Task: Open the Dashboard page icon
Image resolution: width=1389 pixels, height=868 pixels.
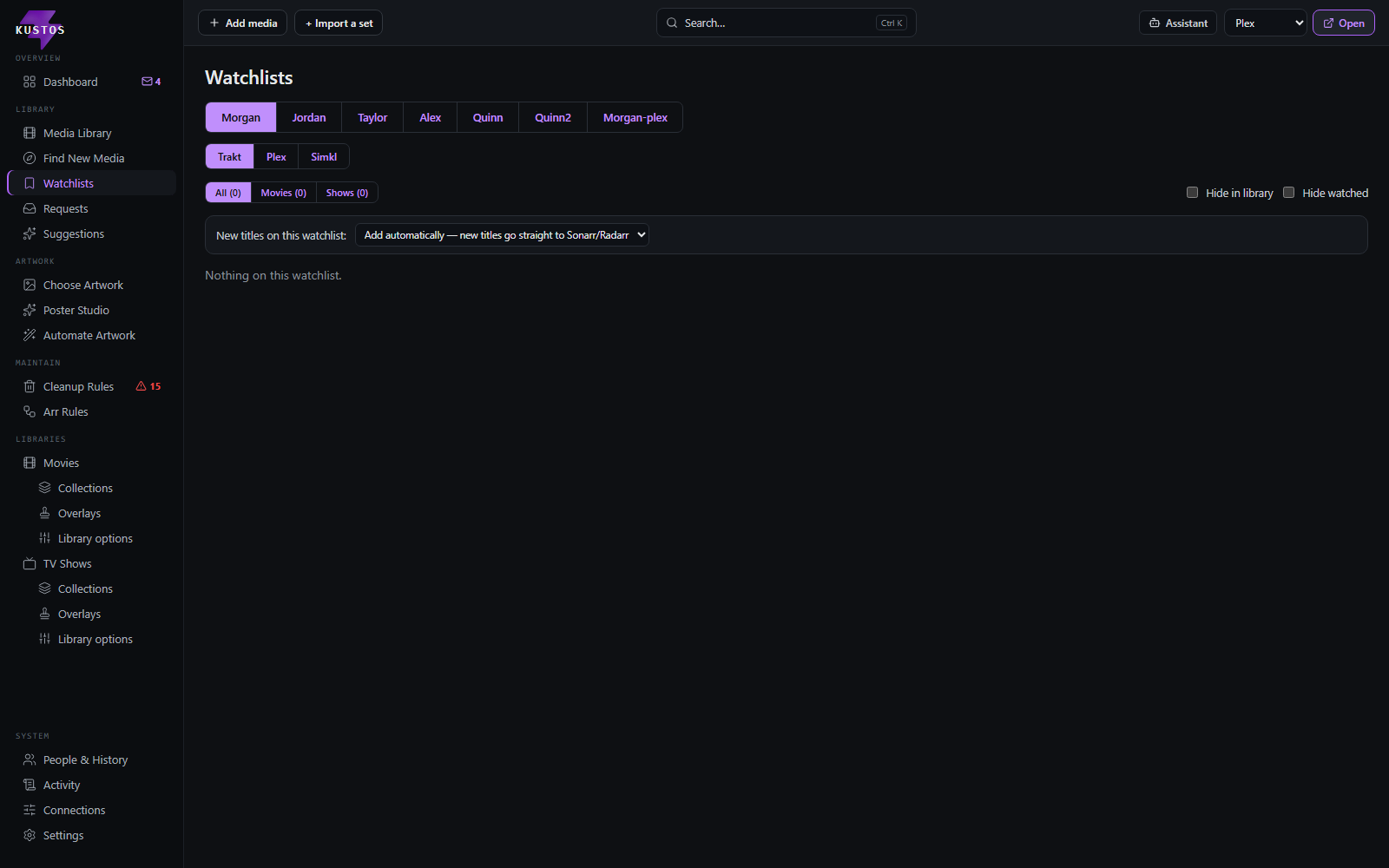Action: click(30, 82)
